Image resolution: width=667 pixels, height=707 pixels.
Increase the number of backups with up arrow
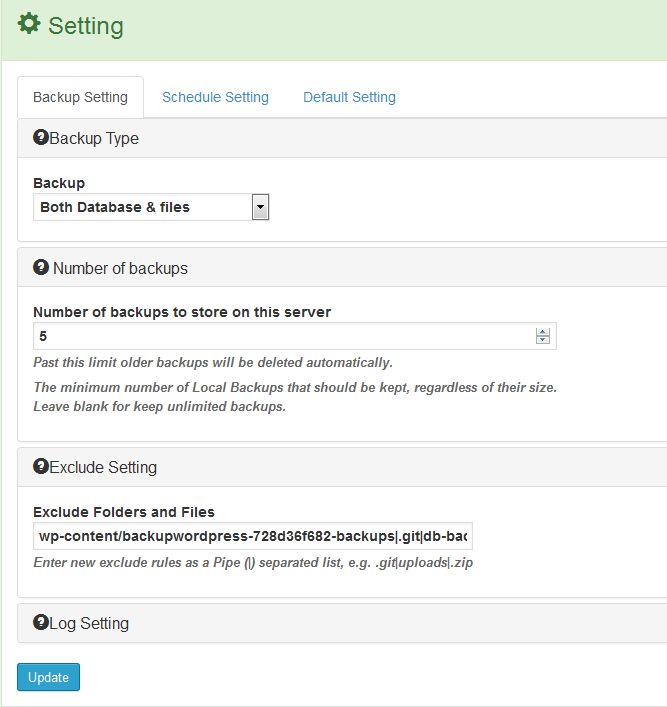(x=543, y=331)
